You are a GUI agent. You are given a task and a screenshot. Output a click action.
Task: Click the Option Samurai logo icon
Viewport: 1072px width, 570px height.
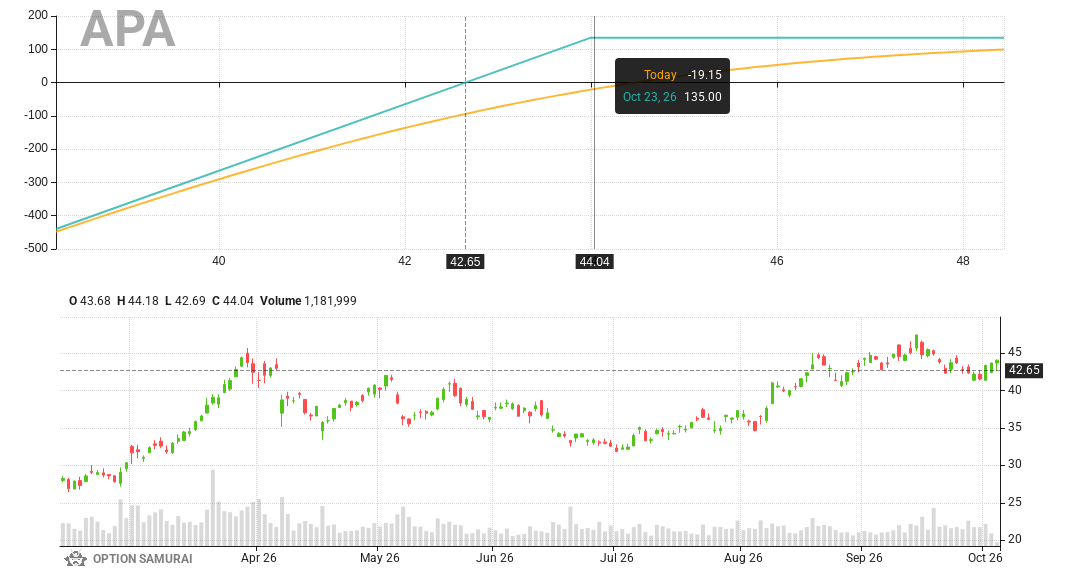point(75,558)
